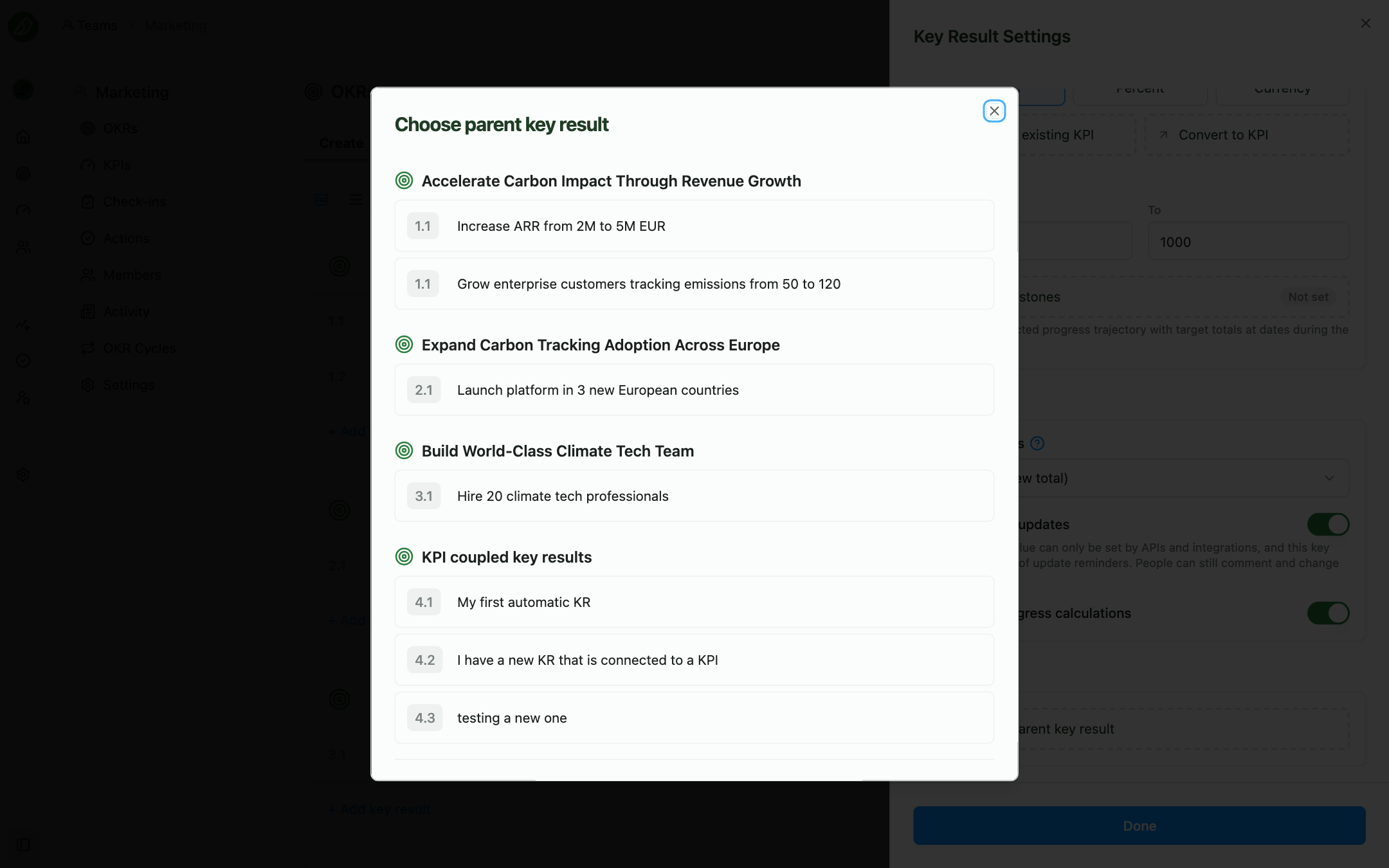Toggle the updates switch
This screenshot has height=868, width=1389.
coord(1328,525)
